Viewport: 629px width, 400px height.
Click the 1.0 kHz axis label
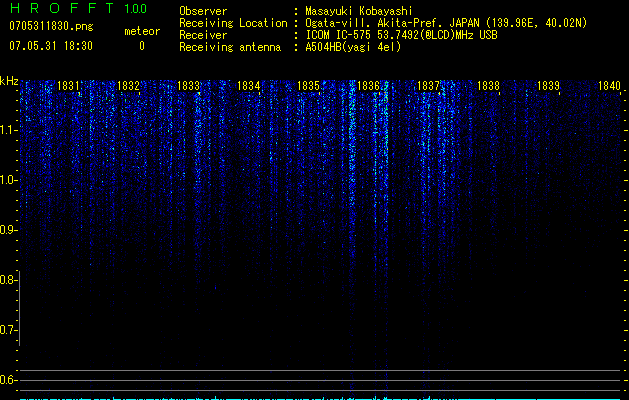[8, 180]
